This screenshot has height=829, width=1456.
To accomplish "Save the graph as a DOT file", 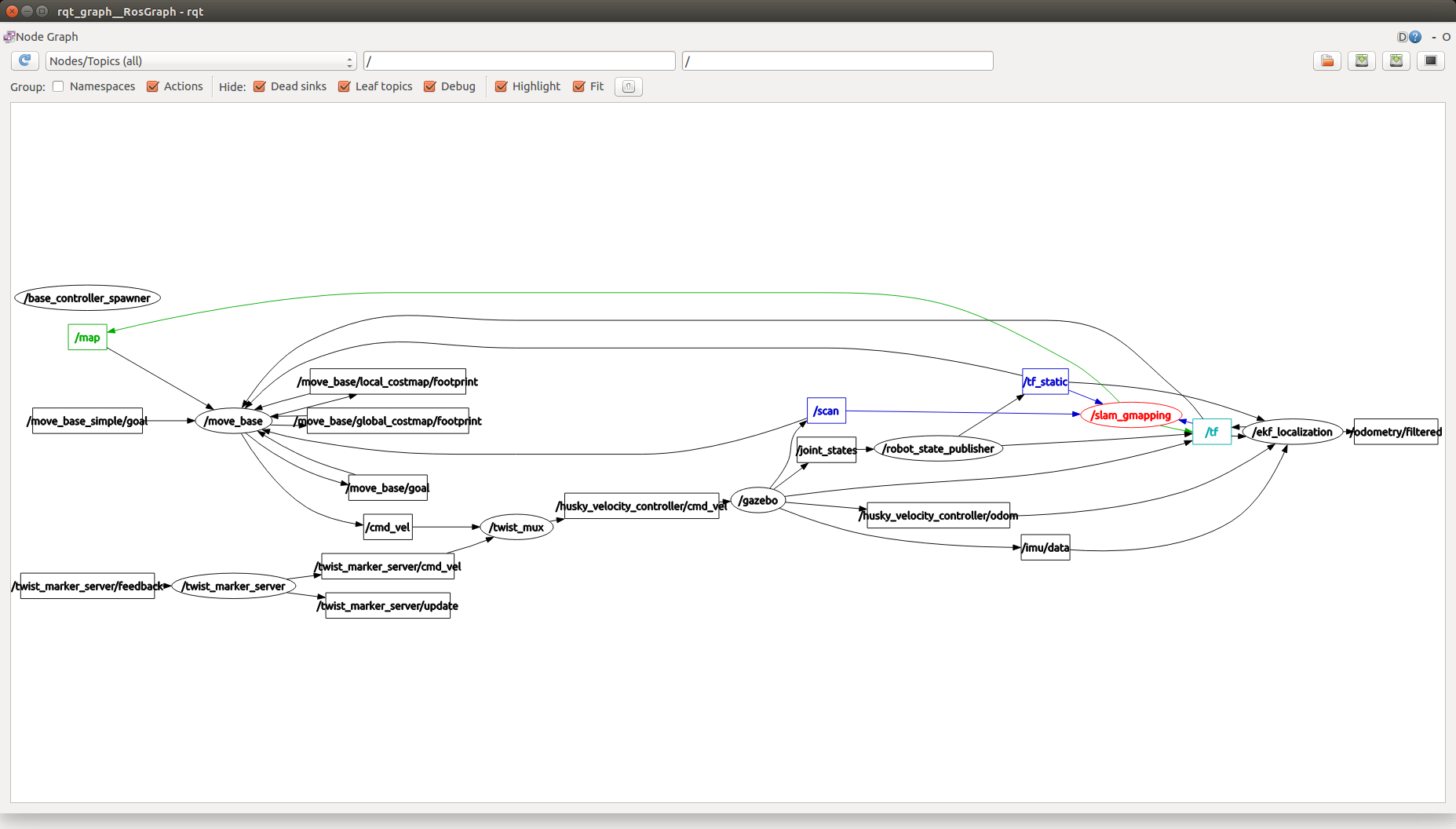I will coord(1362,60).
